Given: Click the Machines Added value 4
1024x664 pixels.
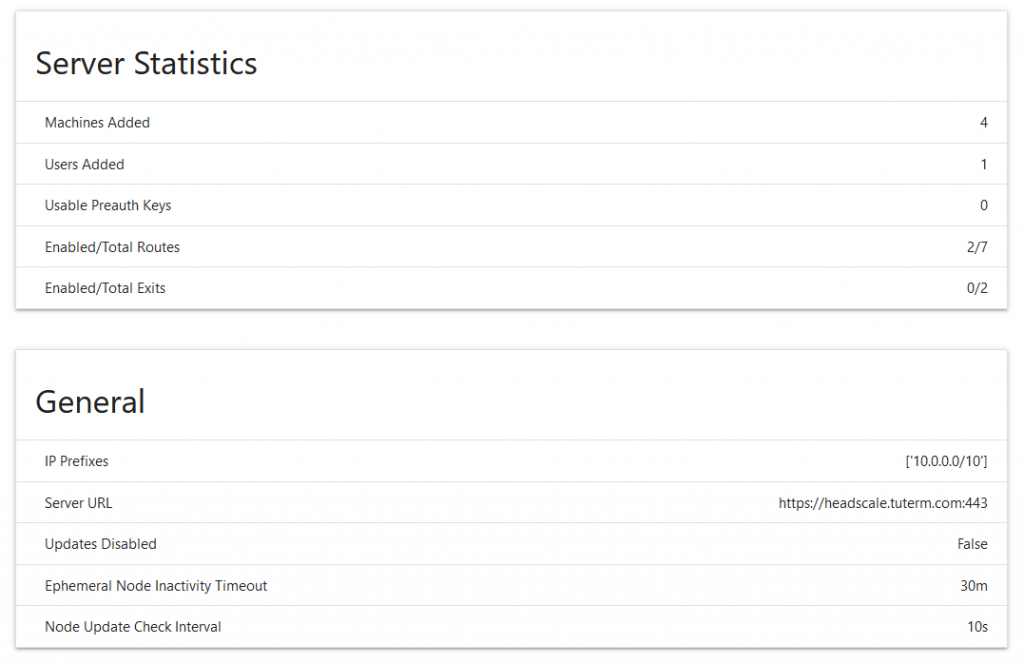Looking at the screenshot, I should (x=983, y=123).
